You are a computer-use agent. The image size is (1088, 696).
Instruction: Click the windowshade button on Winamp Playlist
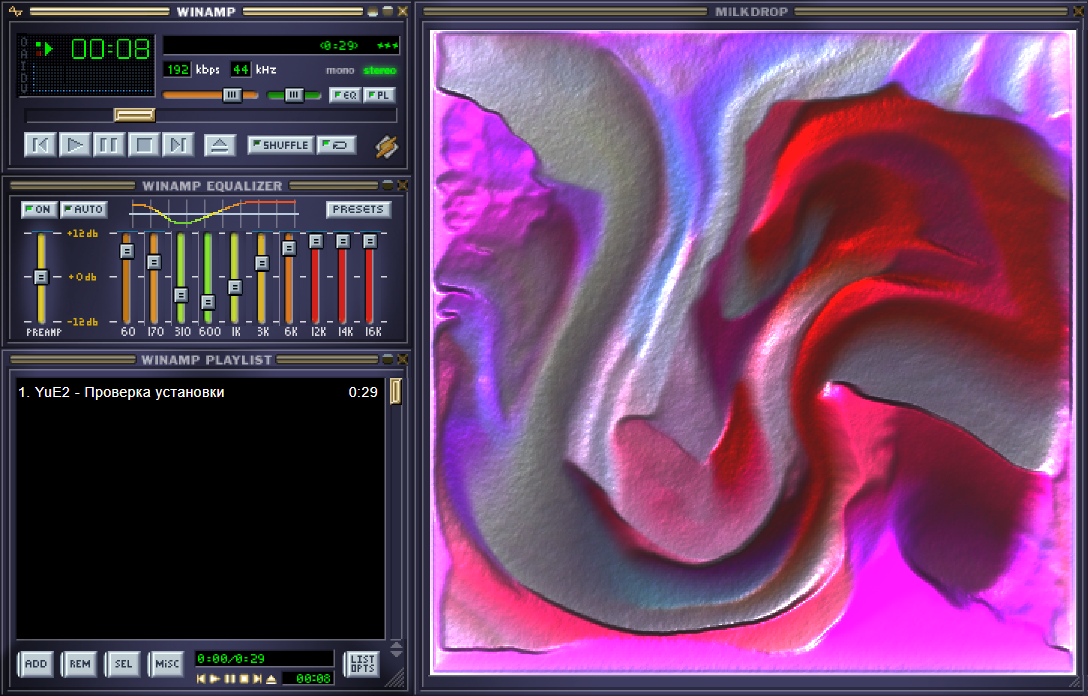pos(388,359)
